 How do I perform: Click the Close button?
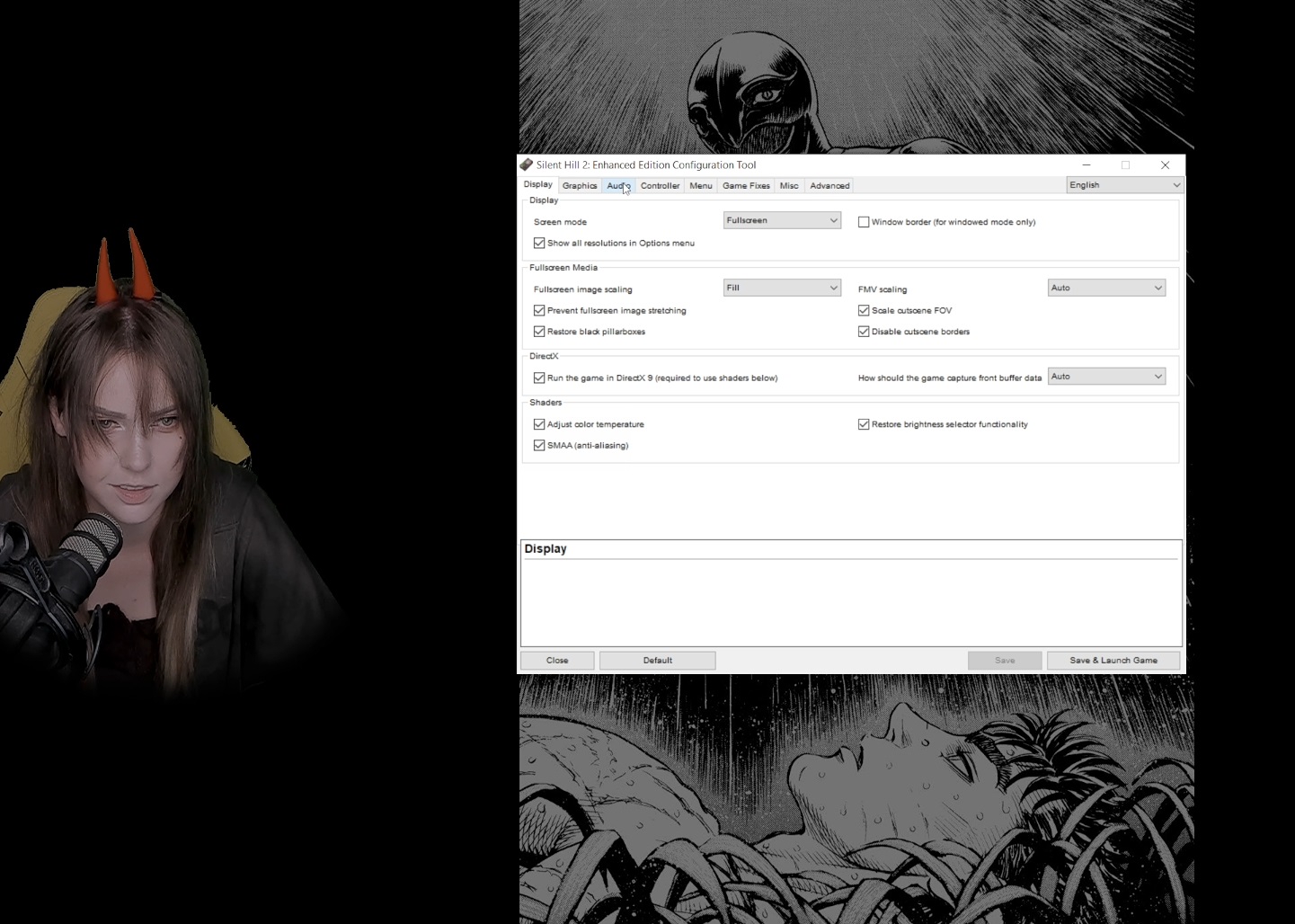(x=557, y=661)
